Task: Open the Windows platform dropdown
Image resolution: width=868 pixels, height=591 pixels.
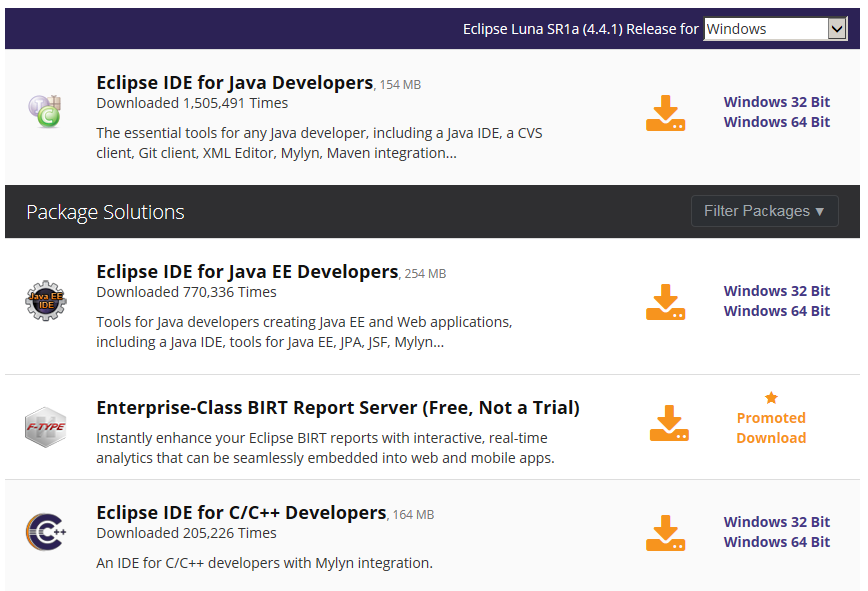Action: [776, 29]
